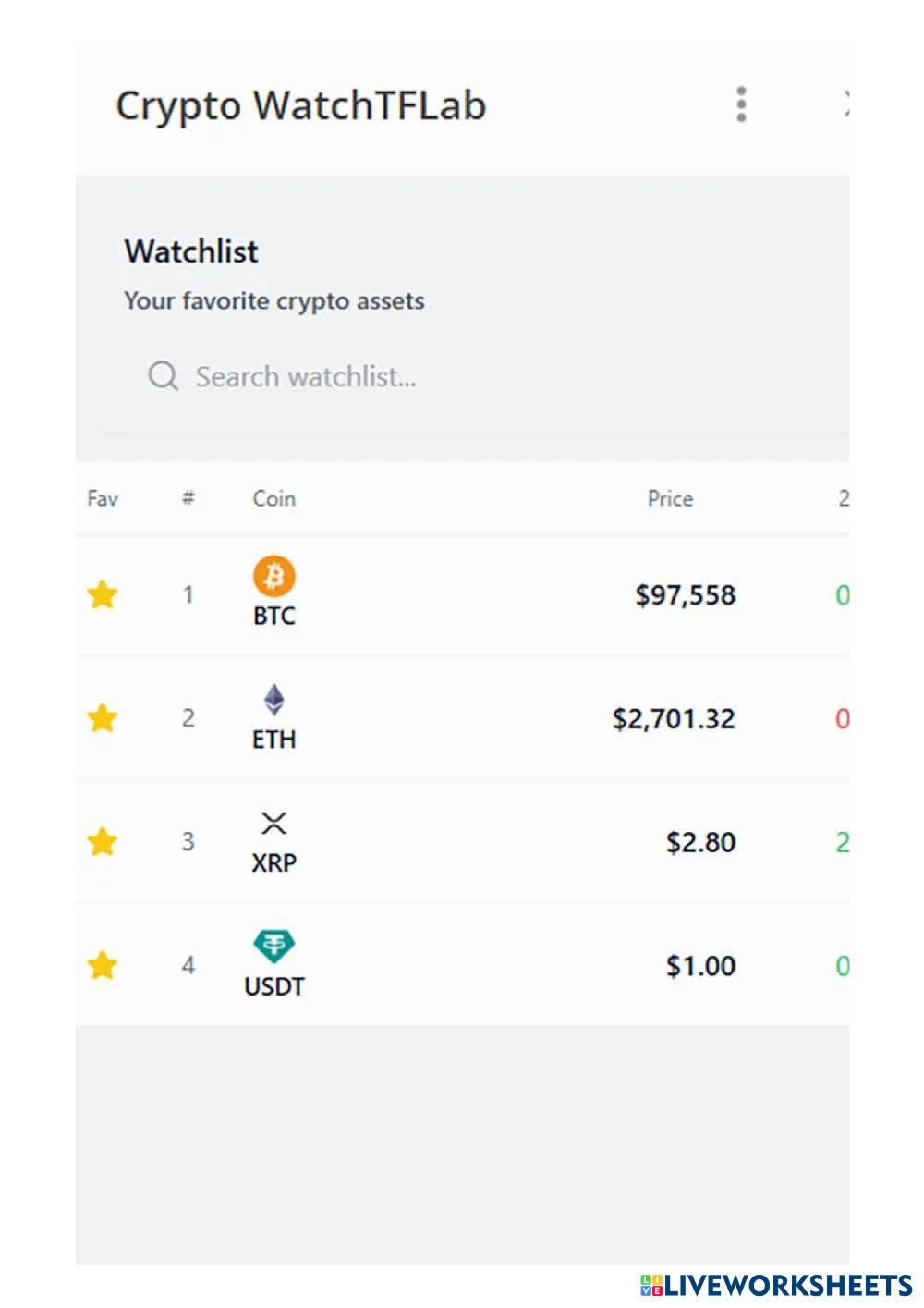This screenshot has width=924, height=1308.
Task: Click the Crypto WatchTFLab title
Action: point(300,105)
